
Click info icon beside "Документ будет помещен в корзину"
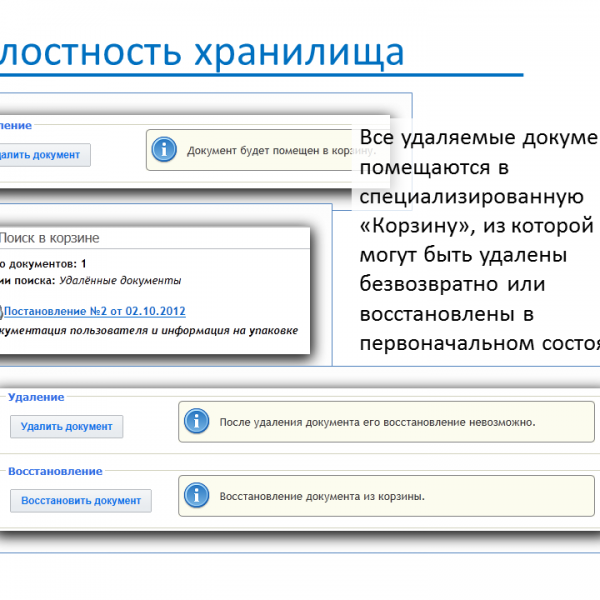click(x=167, y=152)
